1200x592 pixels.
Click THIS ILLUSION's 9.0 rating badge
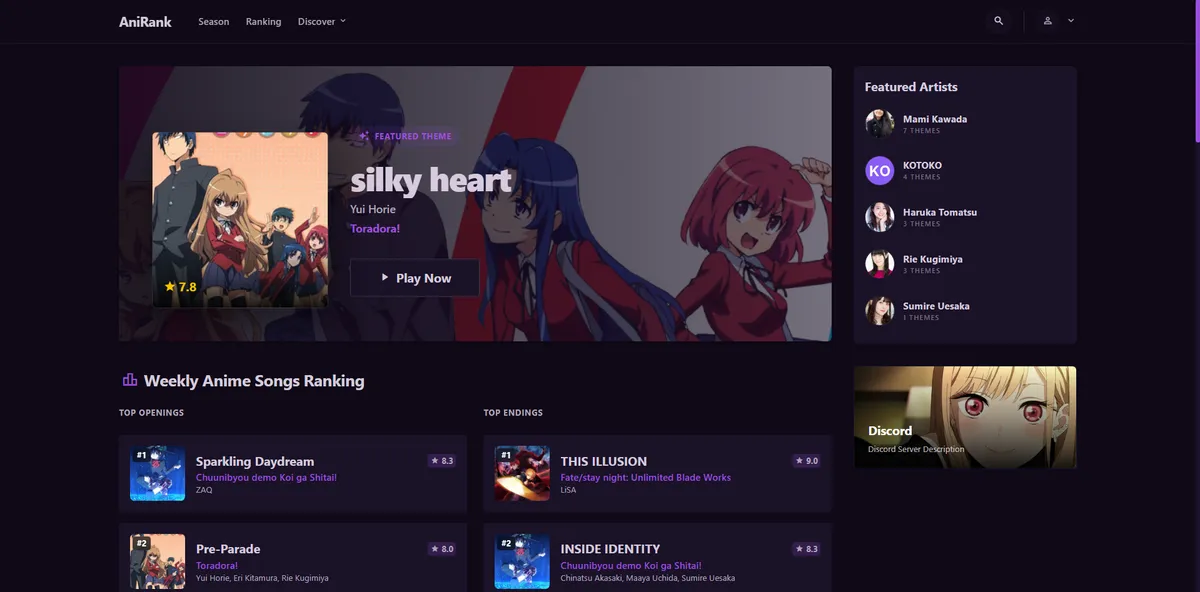click(x=806, y=461)
